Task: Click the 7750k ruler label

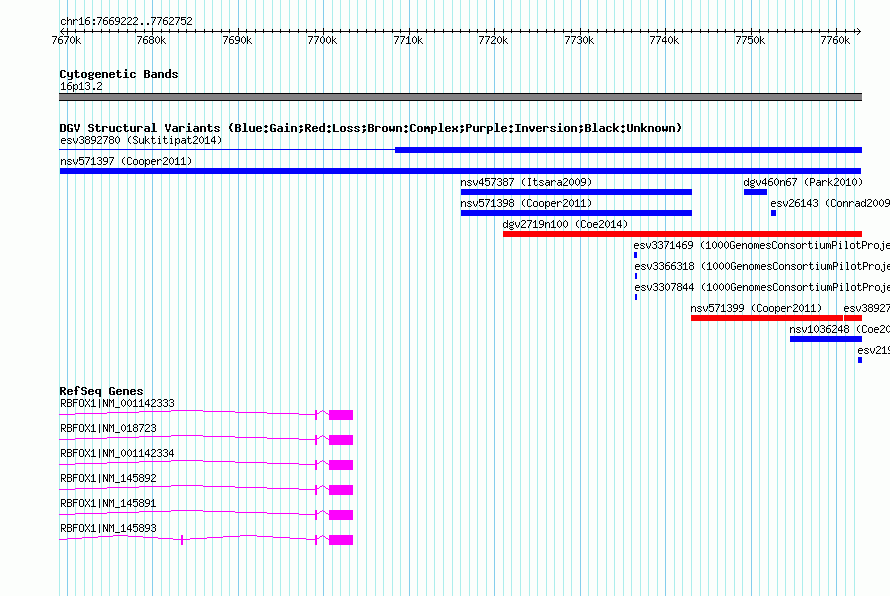Action: tap(750, 40)
